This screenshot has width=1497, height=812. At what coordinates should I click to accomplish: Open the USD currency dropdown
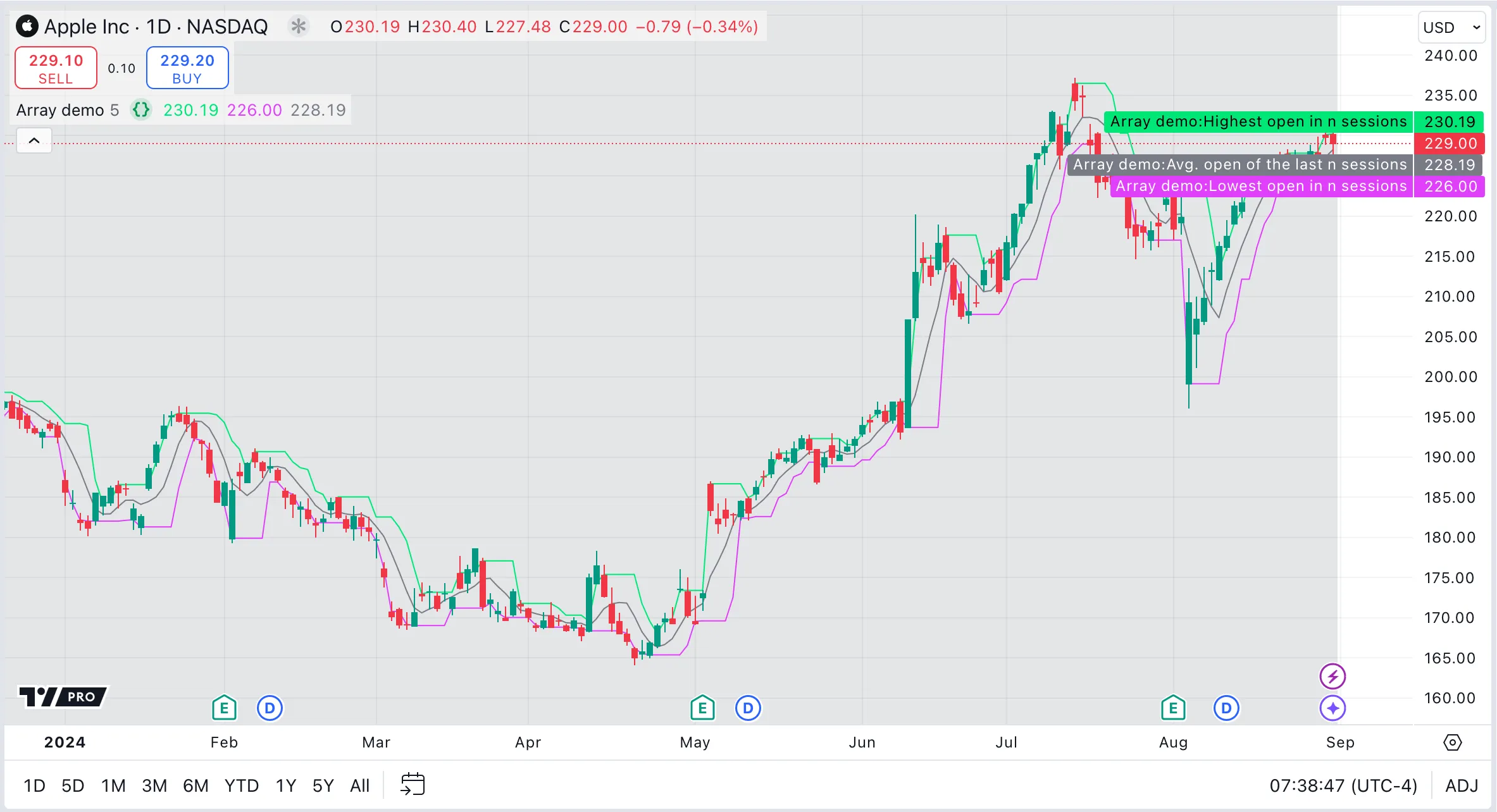point(1451,27)
